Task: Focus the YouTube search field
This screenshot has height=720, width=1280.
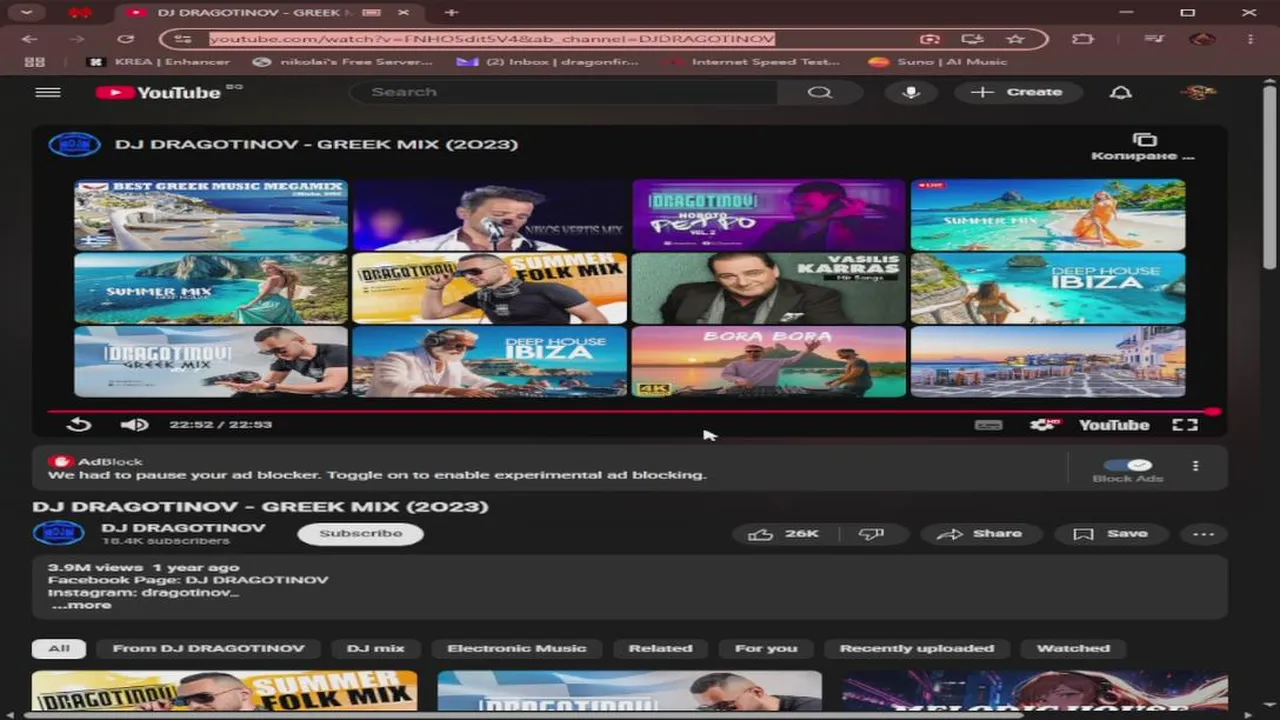Action: [x=565, y=92]
